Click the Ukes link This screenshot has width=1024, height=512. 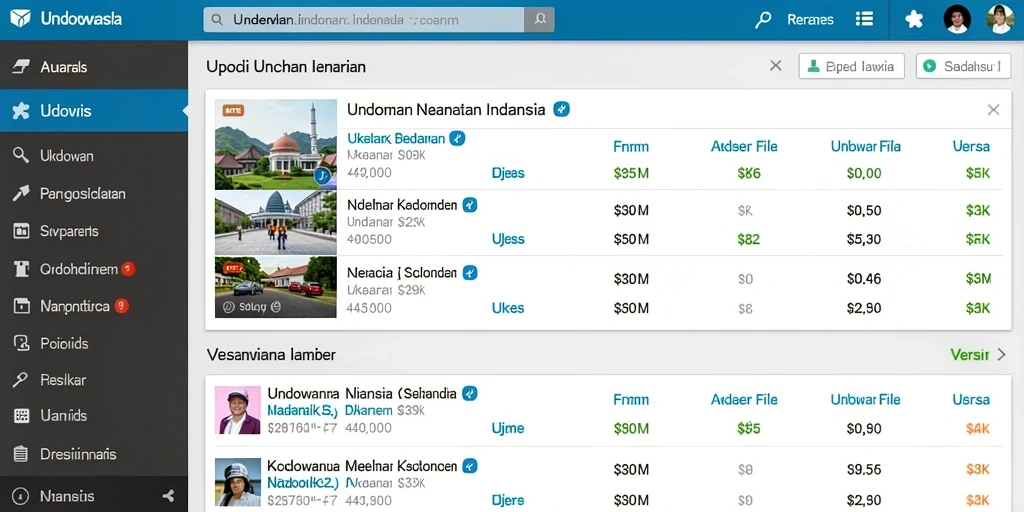pyautogui.click(x=508, y=308)
